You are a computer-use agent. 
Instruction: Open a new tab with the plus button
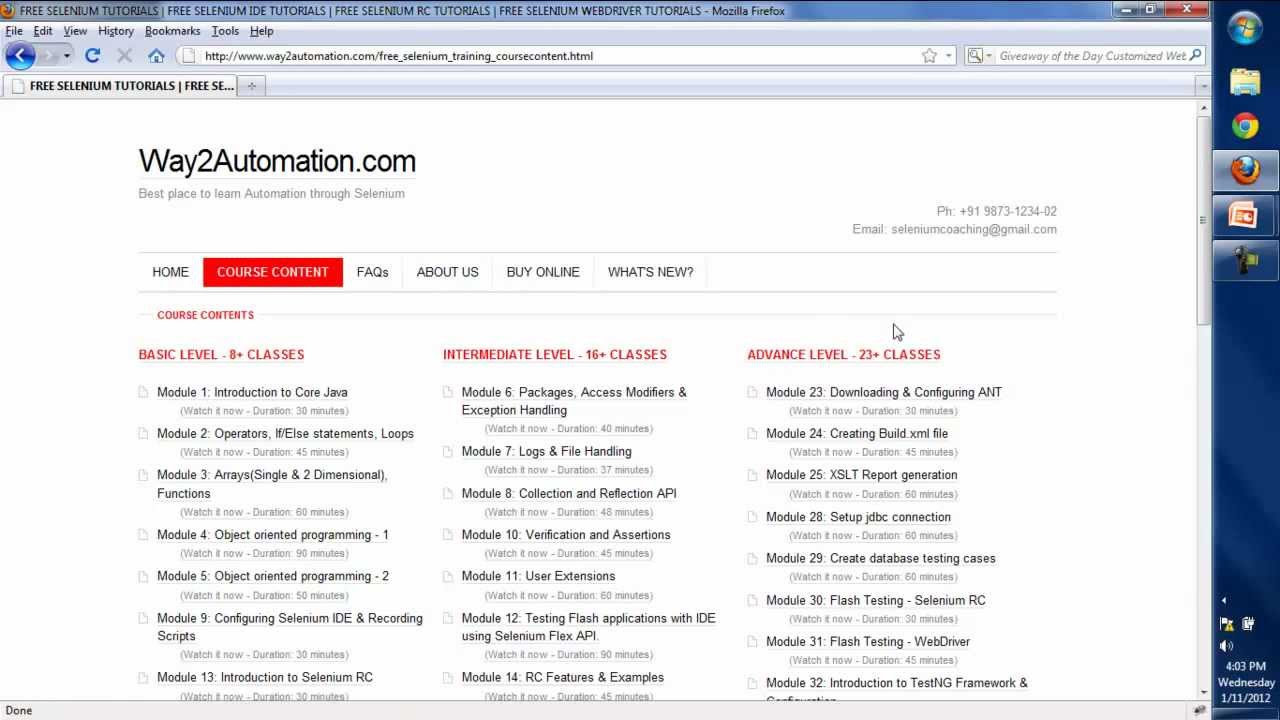pyautogui.click(x=252, y=86)
